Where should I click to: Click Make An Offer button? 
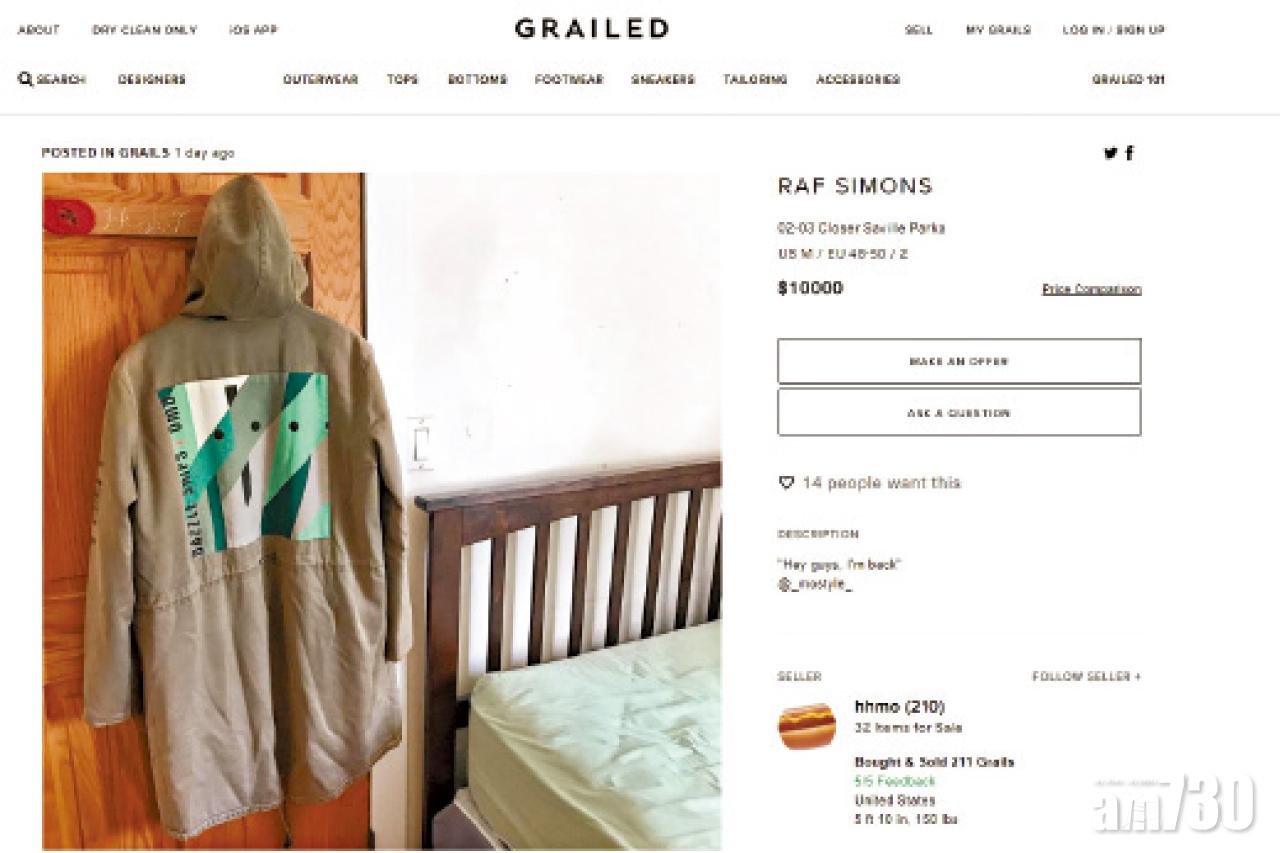pos(959,361)
